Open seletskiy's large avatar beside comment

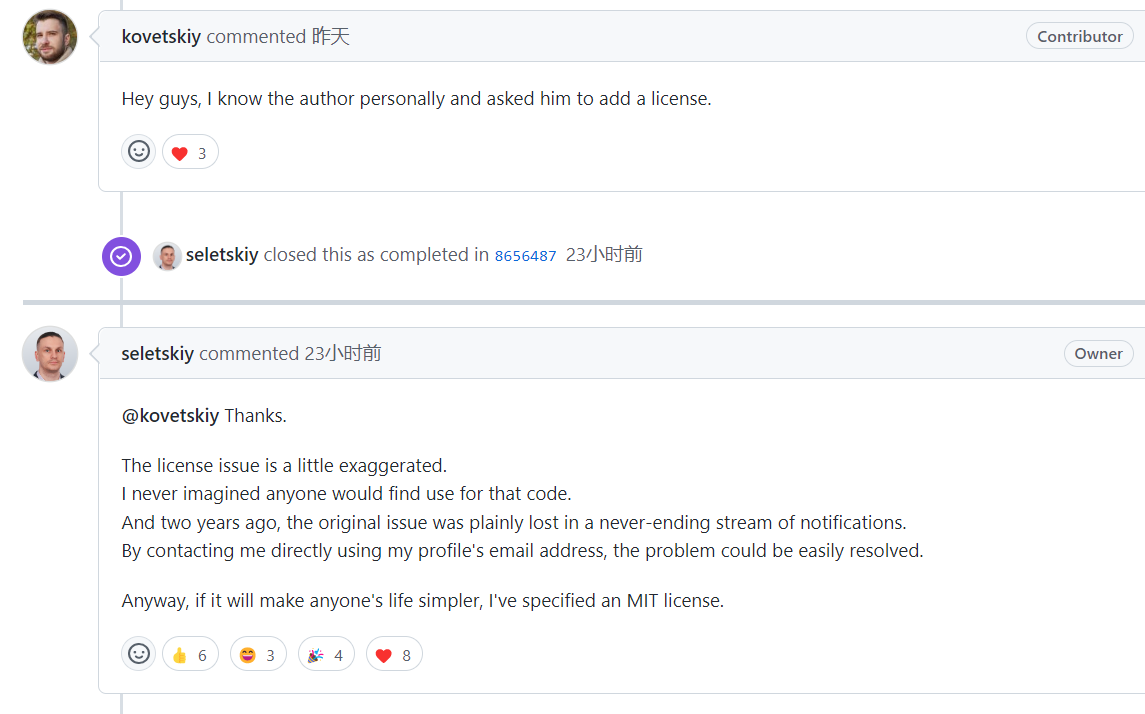[x=50, y=353]
